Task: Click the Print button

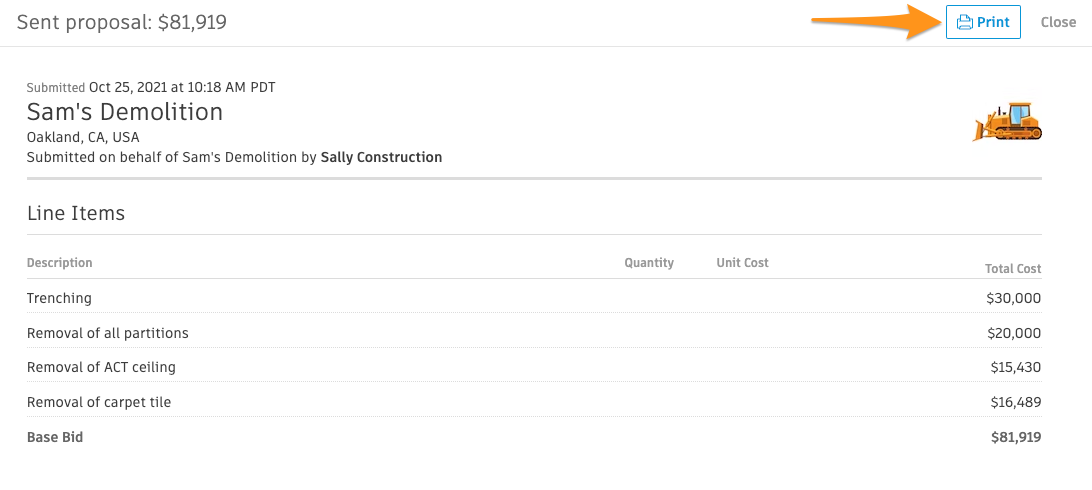Action: 983,22
